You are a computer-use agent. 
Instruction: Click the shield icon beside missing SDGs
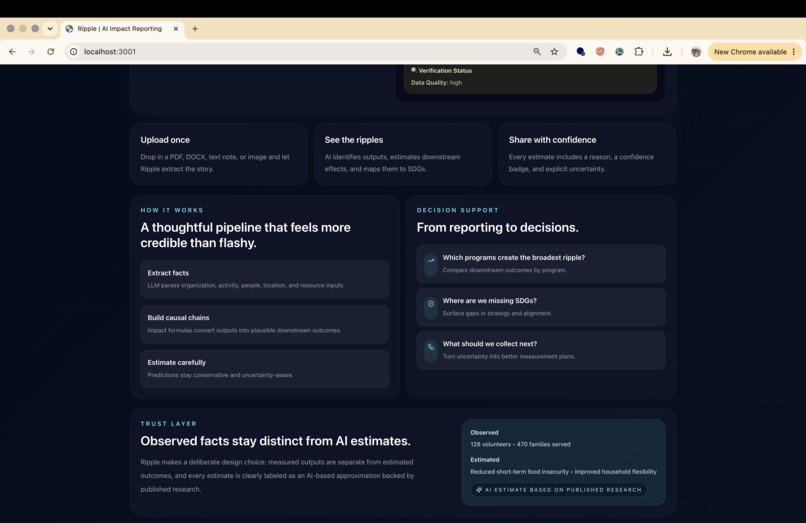click(431, 304)
